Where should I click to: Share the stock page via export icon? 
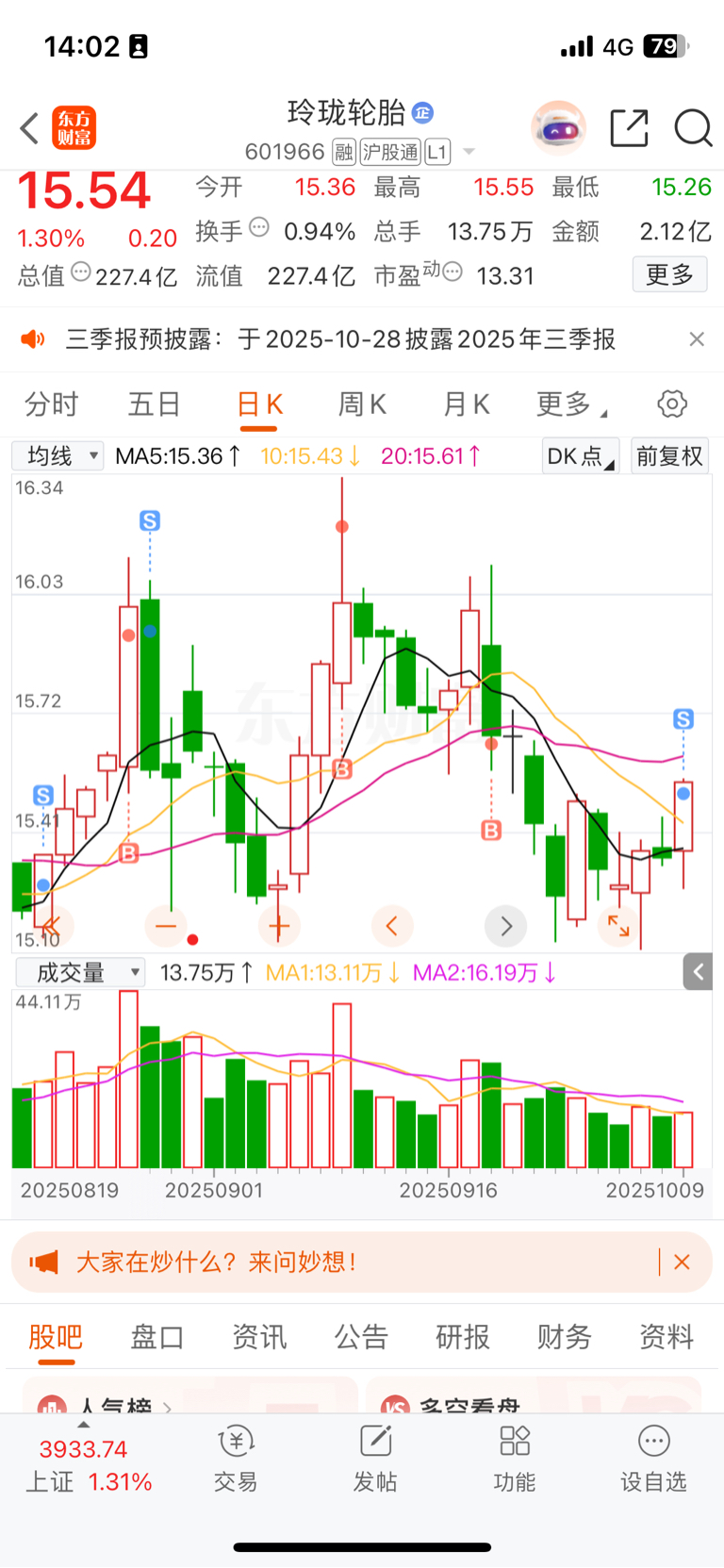[x=629, y=128]
